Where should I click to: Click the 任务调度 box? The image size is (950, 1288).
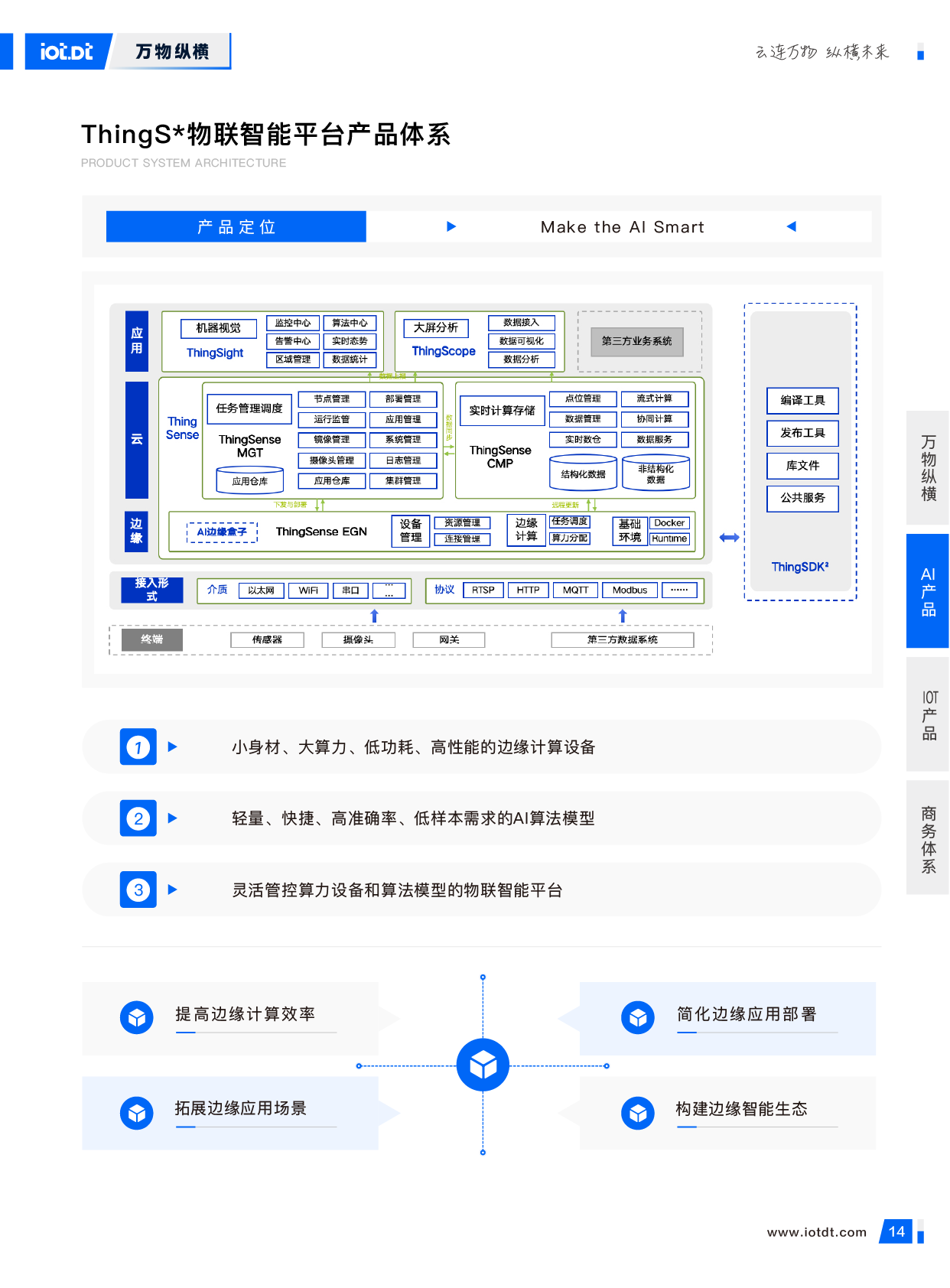coord(570,522)
